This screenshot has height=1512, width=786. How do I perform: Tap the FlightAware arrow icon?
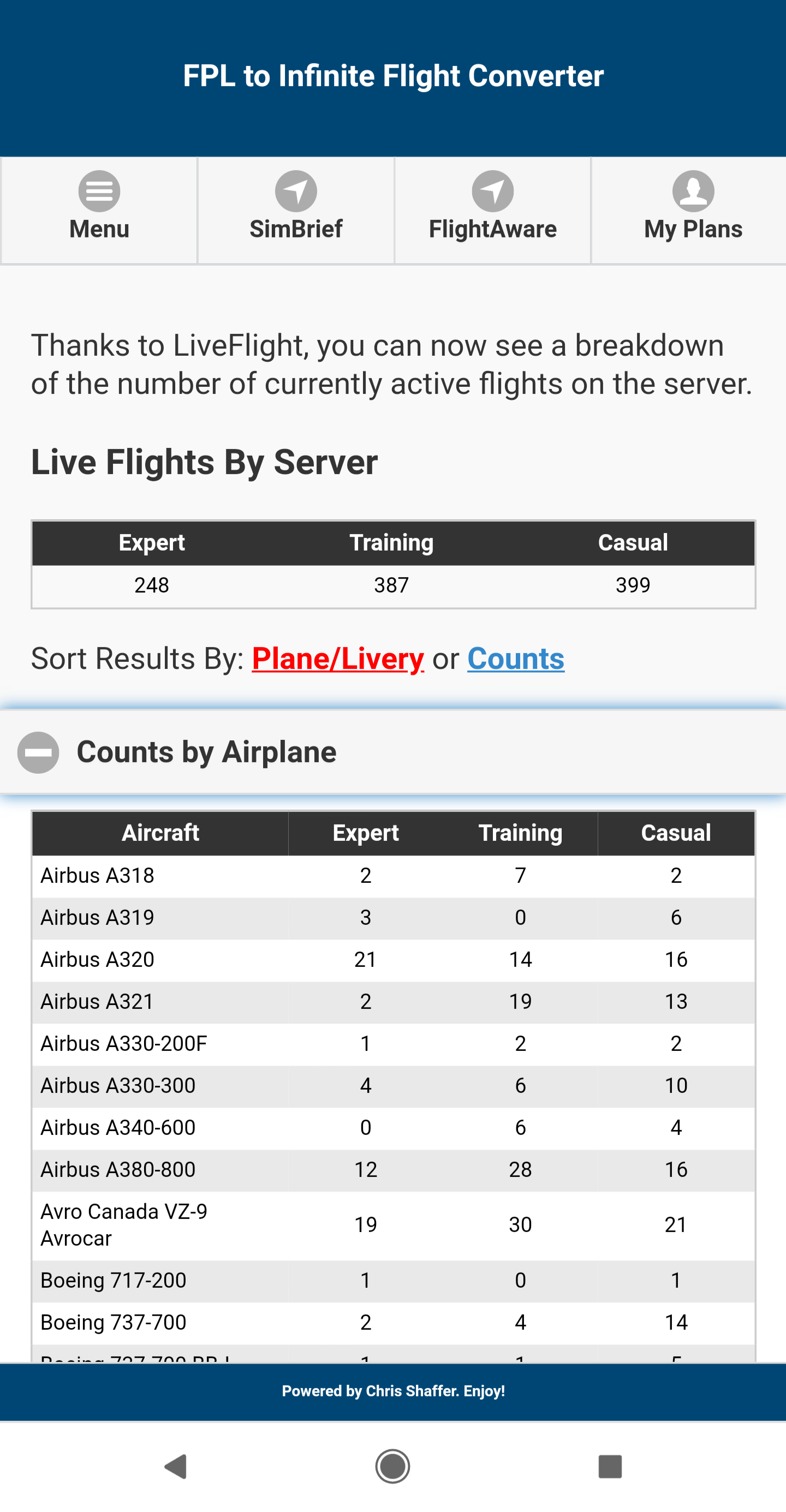[x=492, y=192]
